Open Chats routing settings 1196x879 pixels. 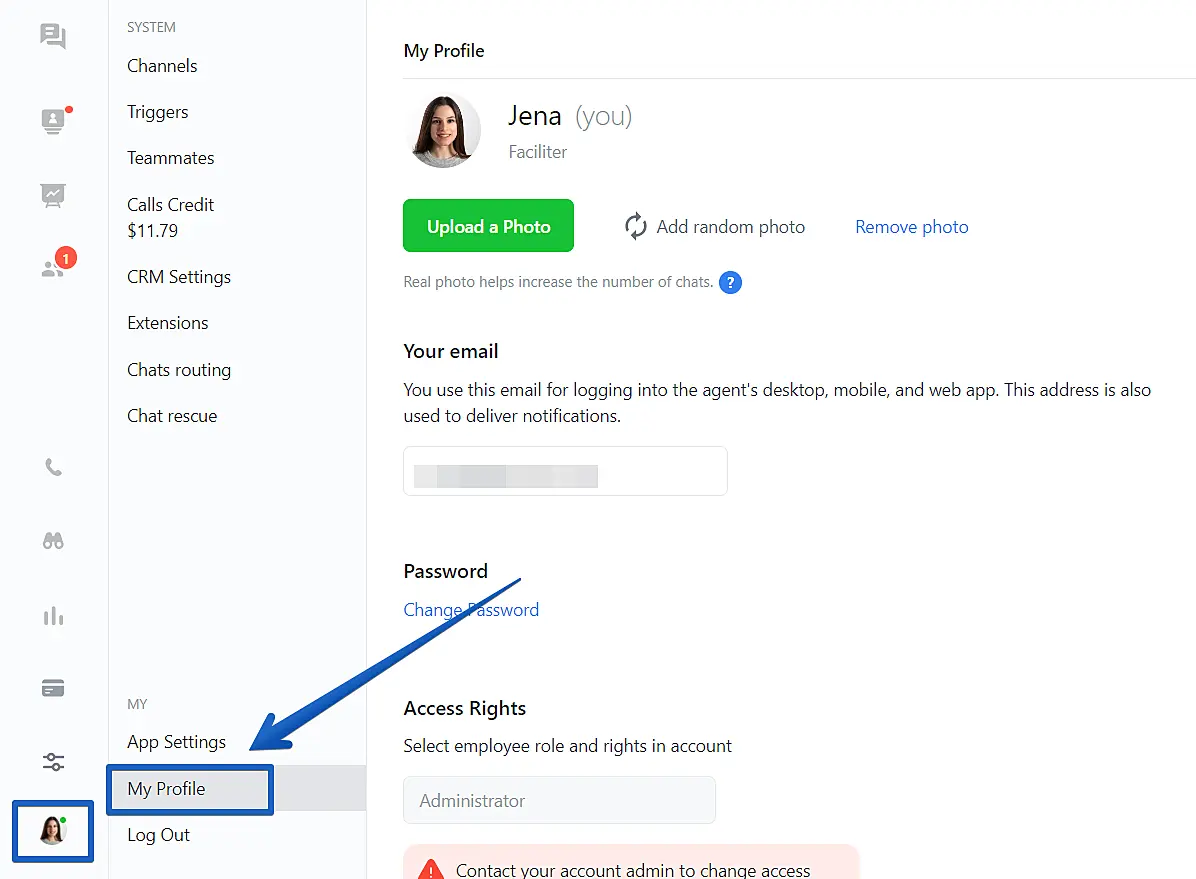pos(179,370)
